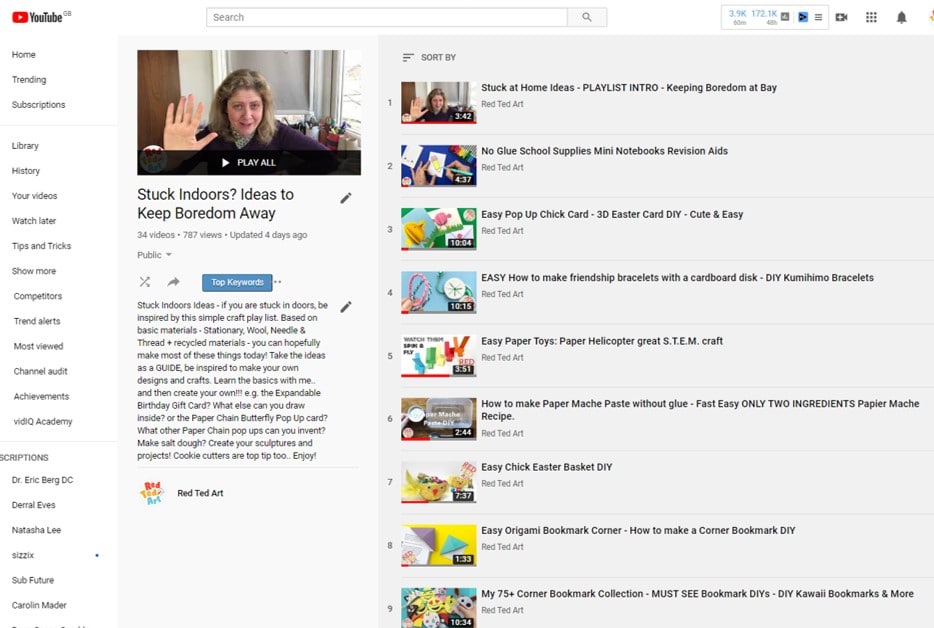
Task: Play all videos in playlist
Action: (248, 162)
